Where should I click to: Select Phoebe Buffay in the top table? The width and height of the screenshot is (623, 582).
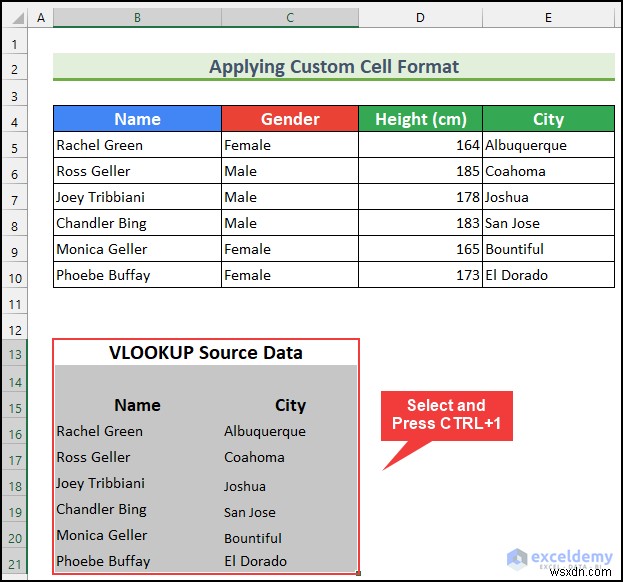137,275
